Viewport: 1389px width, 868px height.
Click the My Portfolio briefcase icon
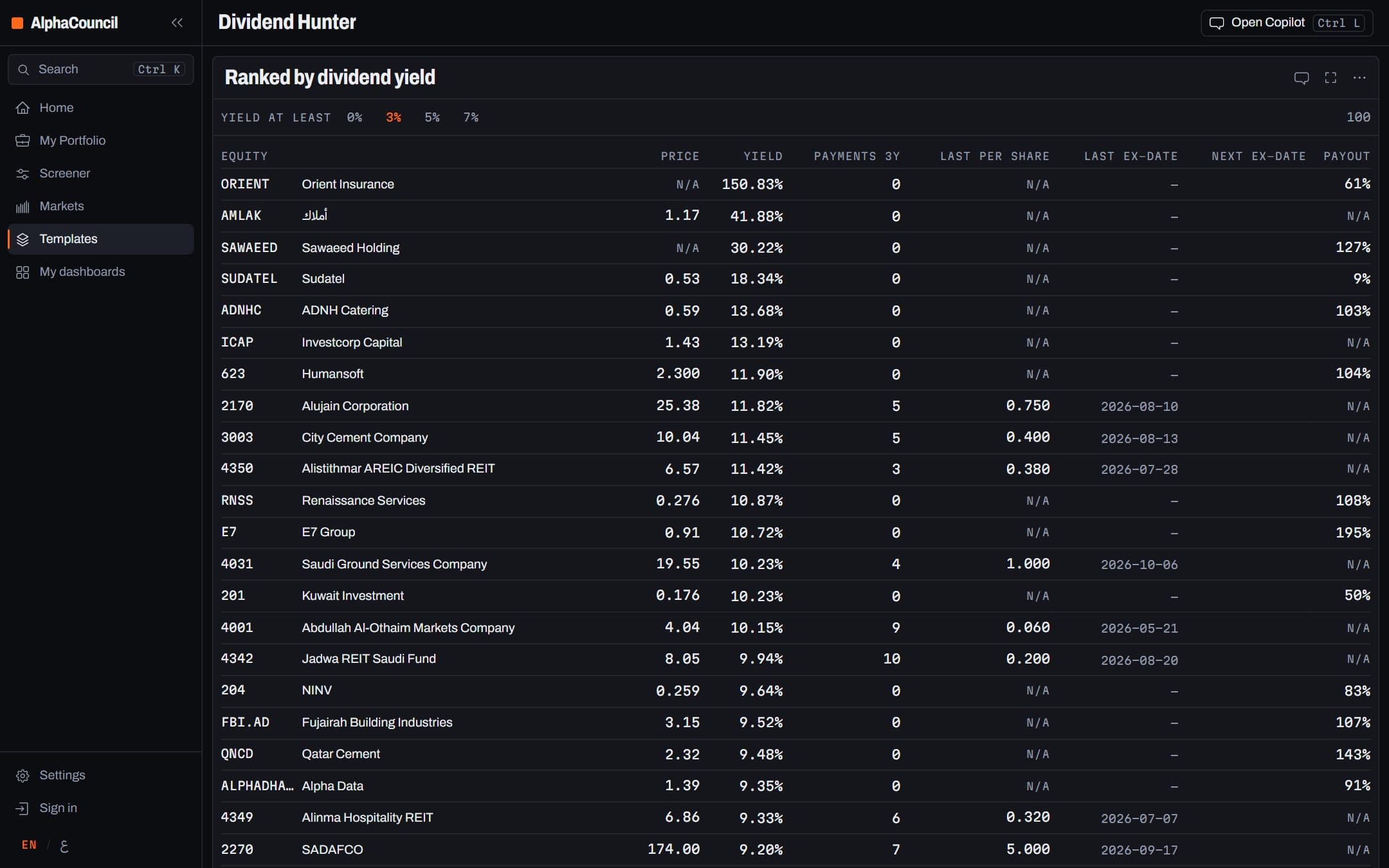click(x=23, y=141)
